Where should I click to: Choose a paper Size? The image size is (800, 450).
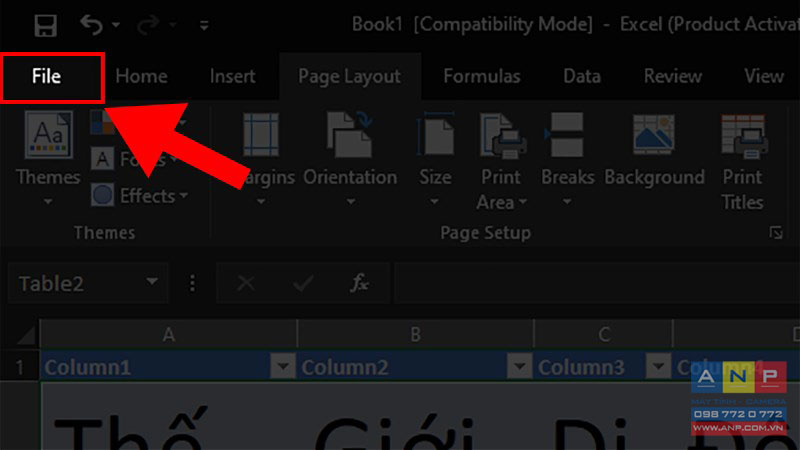pyautogui.click(x=435, y=159)
